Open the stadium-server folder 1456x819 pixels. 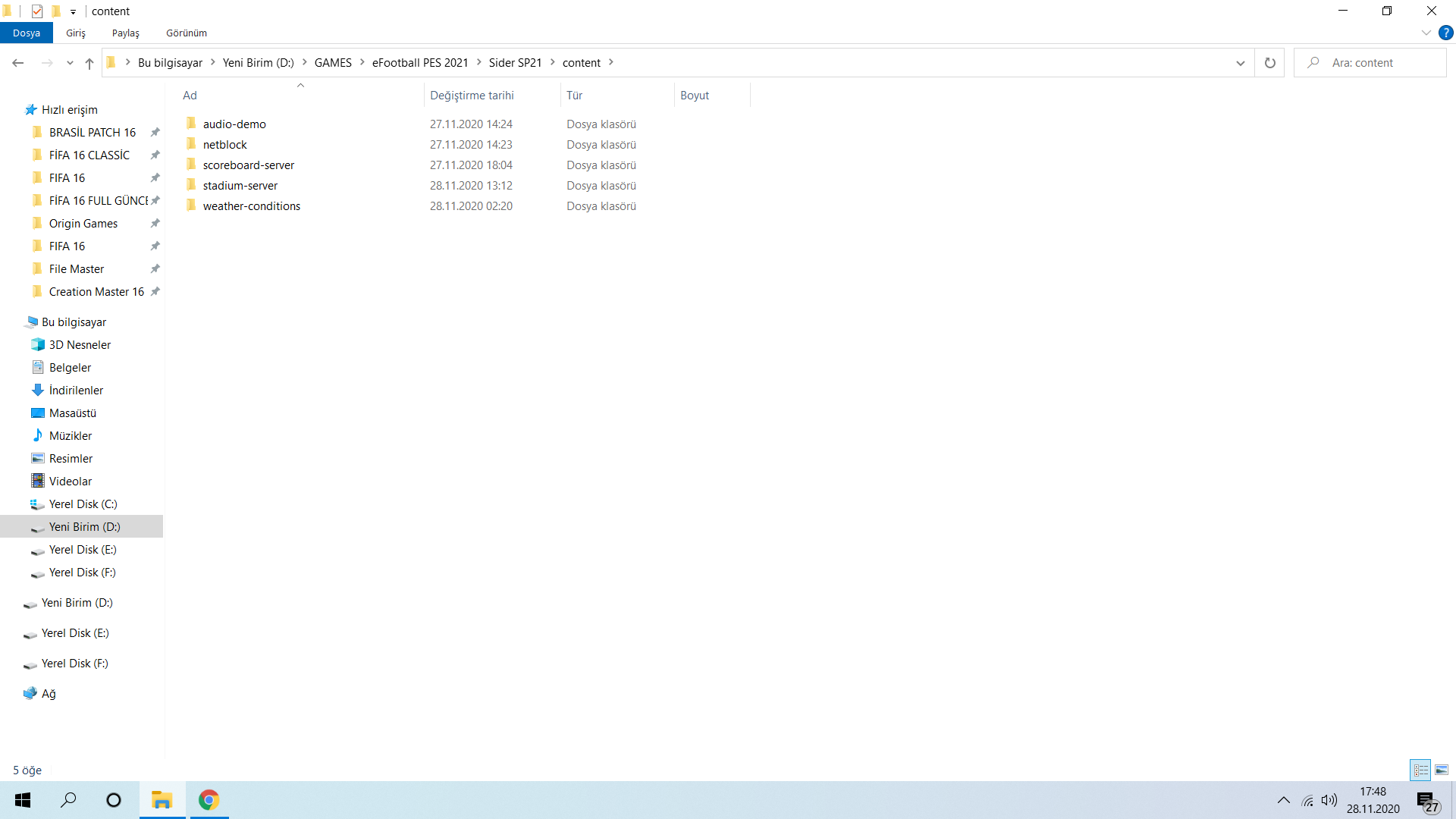[x=240, y=186]
